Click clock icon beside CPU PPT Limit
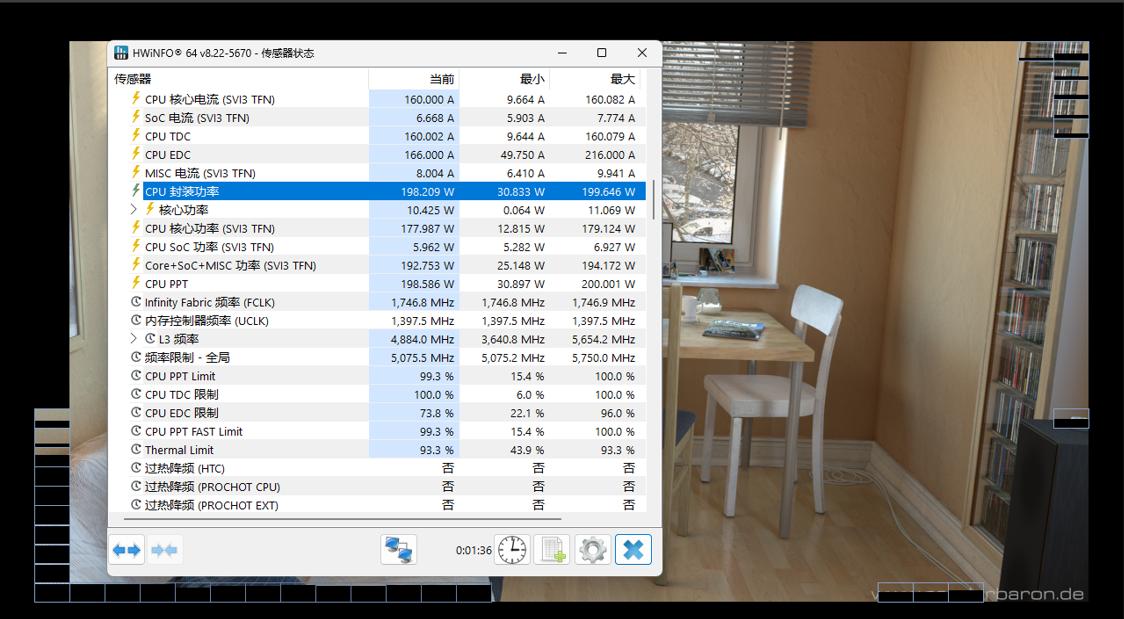Screen dimensions: 1124x619 pos(136,375)
